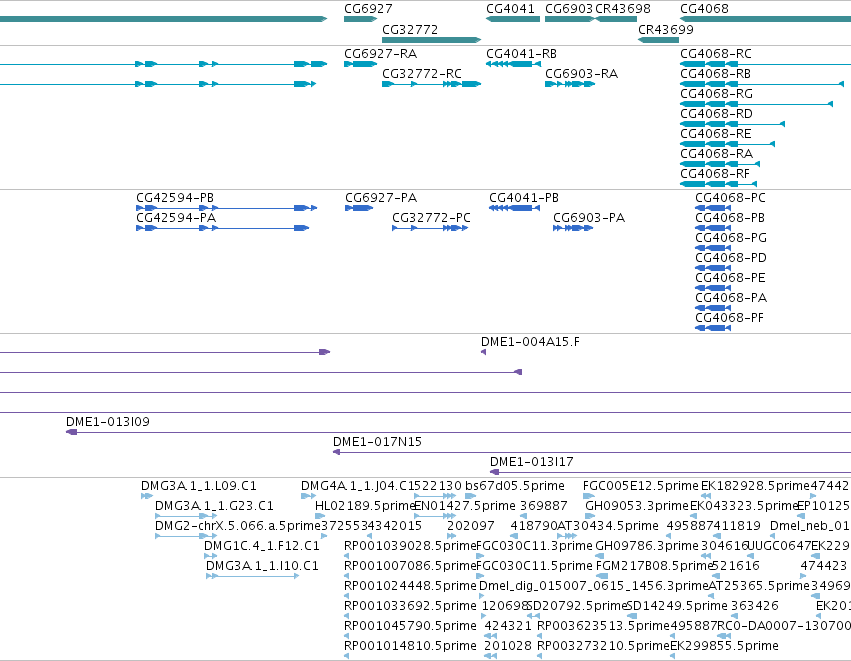This screenshot has height=661, width=851.
Task: Select the CG6927 gene label
Action: 368,9
